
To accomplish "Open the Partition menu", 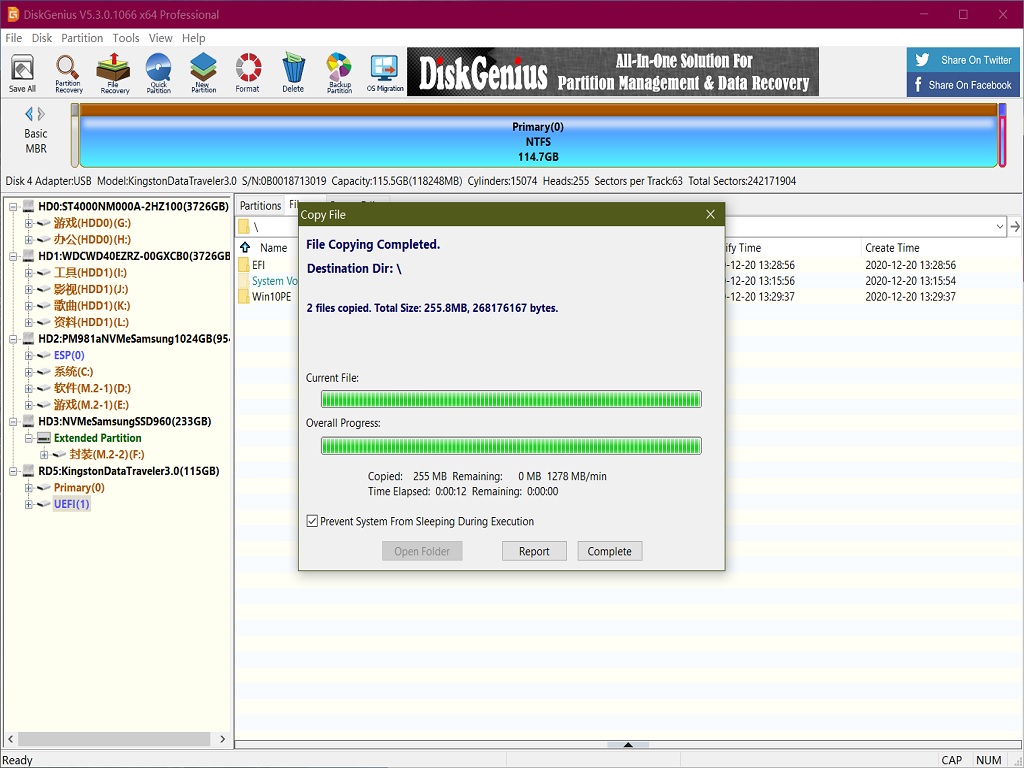I will coord(82,38).
